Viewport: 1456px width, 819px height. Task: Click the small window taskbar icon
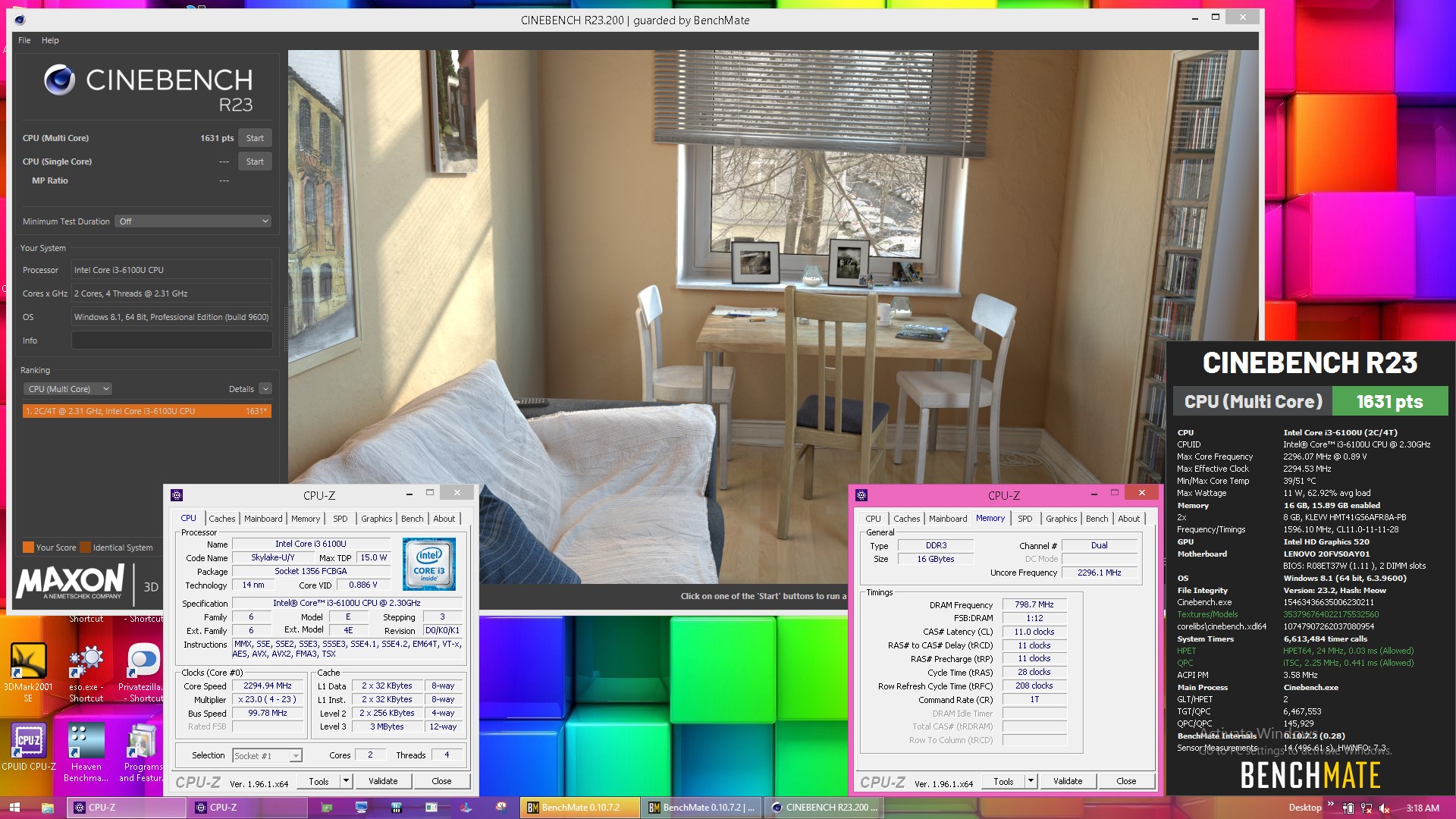point(431,808)
